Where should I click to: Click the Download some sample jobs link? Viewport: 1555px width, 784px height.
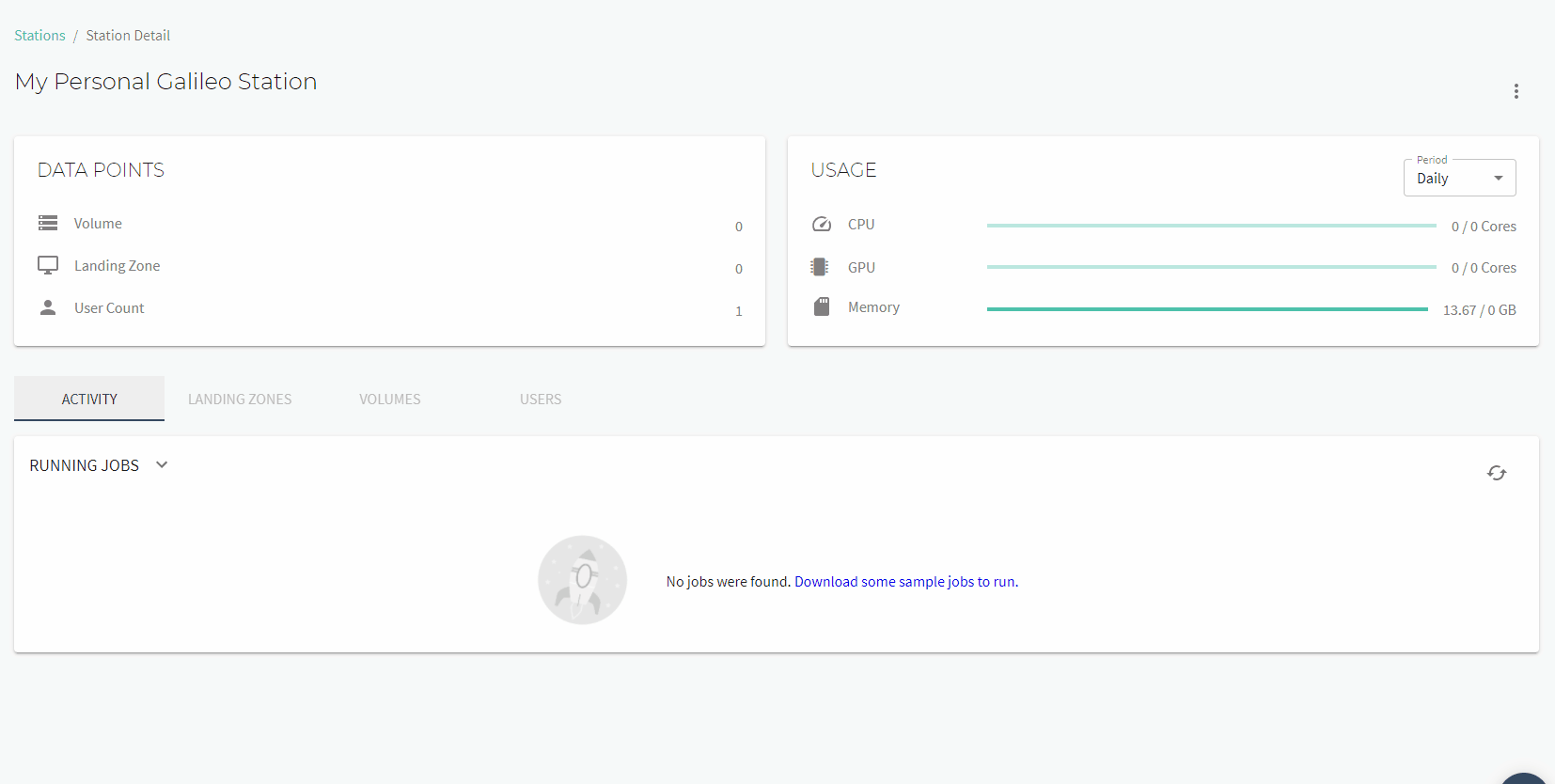(904, 582)
